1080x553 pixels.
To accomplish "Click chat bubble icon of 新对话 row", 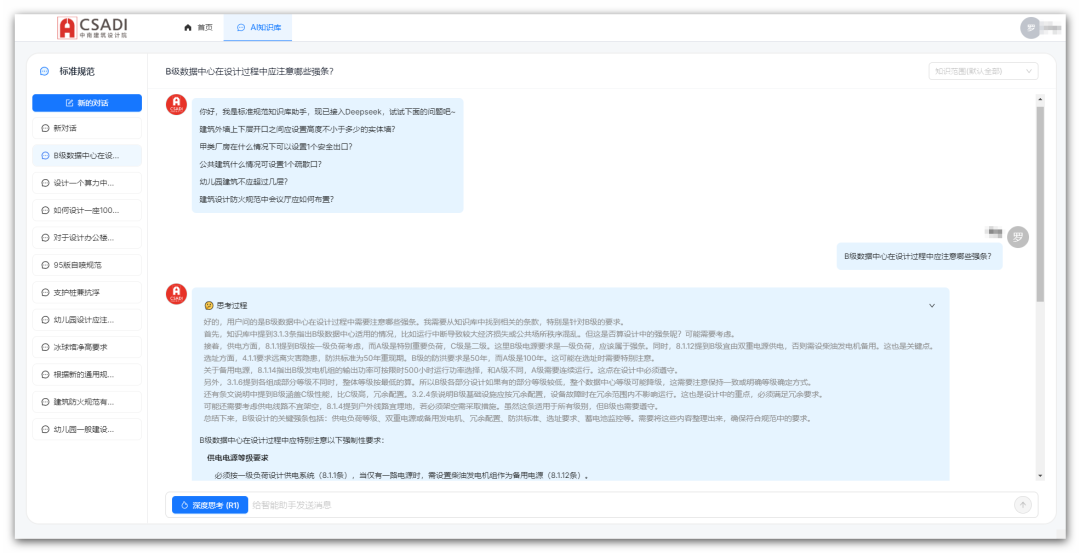I will tap(45, 128).
